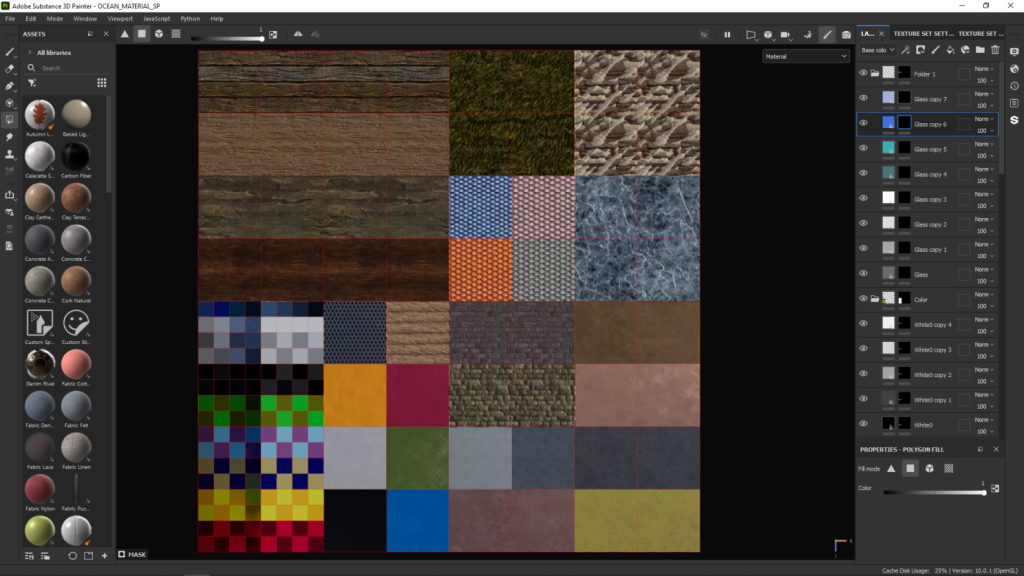Viewport: 1024px width, 576px height.
Task: Open the Material viewport mode dropdown
Action: pyautogui.click(x=805, y=56)
